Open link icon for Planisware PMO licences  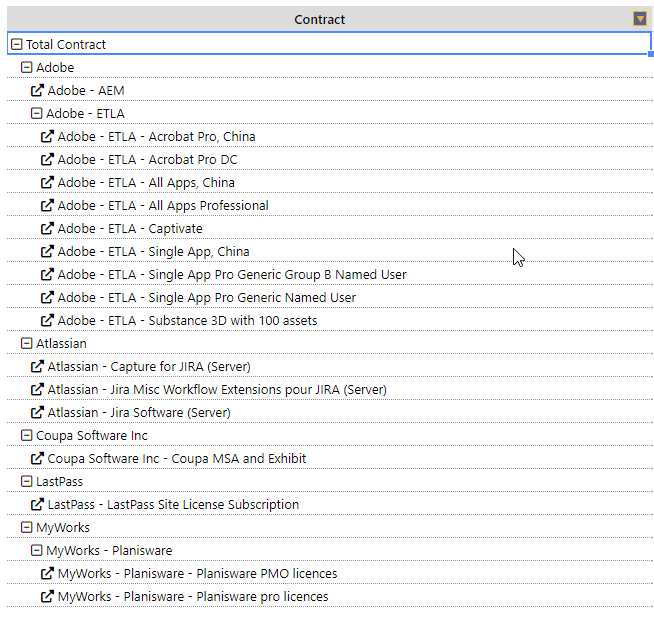[x=47, y=573]
